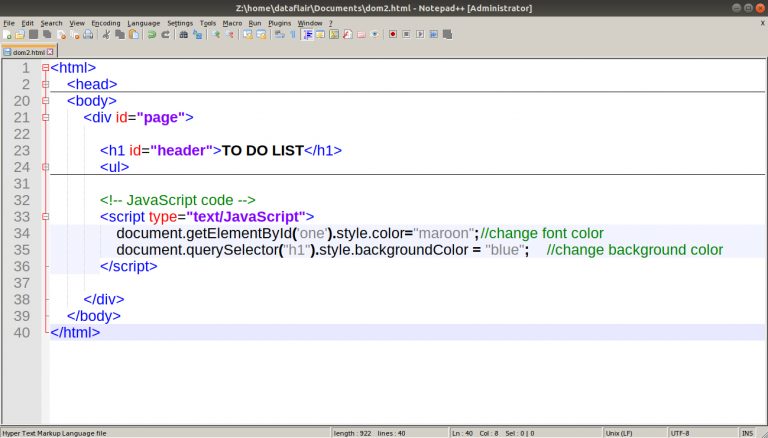Show the Document Map panel icon
This screenshot has height=438, width=768.
point(334,34)
